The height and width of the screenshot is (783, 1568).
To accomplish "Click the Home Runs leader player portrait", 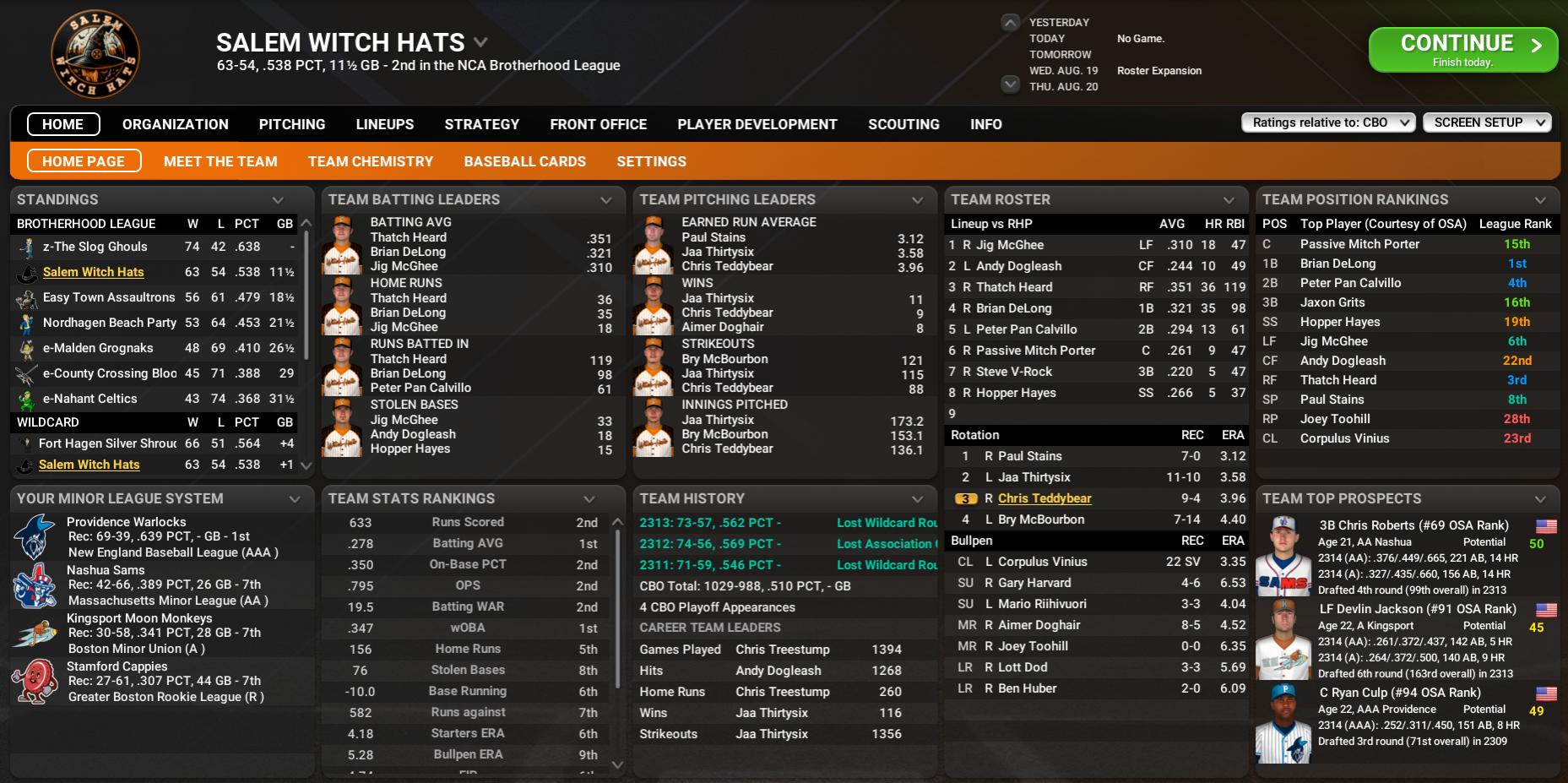I will point(342,306).
